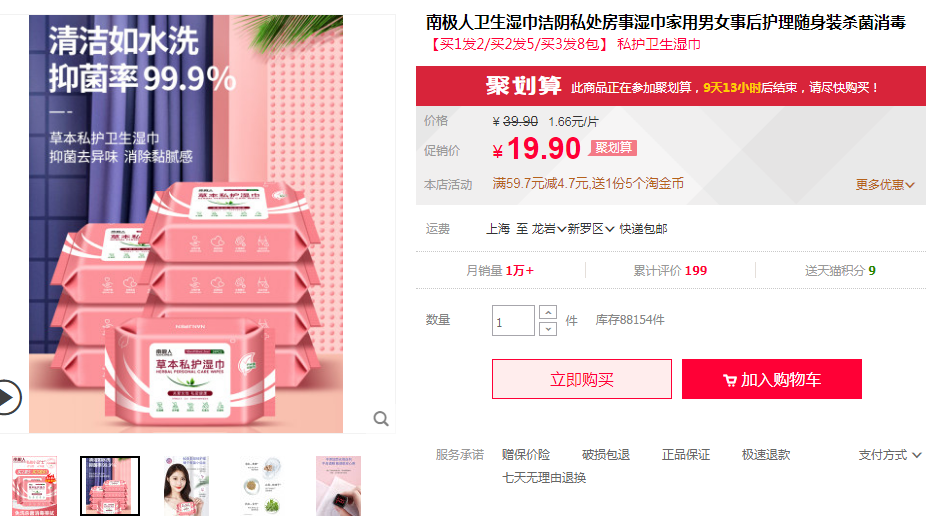Select the thumbnail showing a woman
Viewport: 931px width, 528px height.
(186, 486)
